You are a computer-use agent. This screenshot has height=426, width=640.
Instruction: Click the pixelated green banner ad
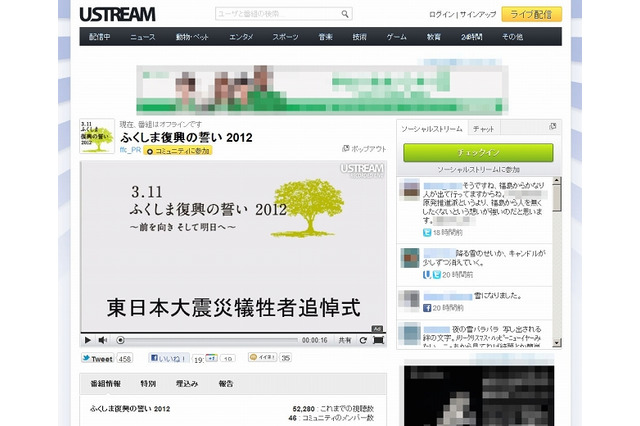click(322, 89)
